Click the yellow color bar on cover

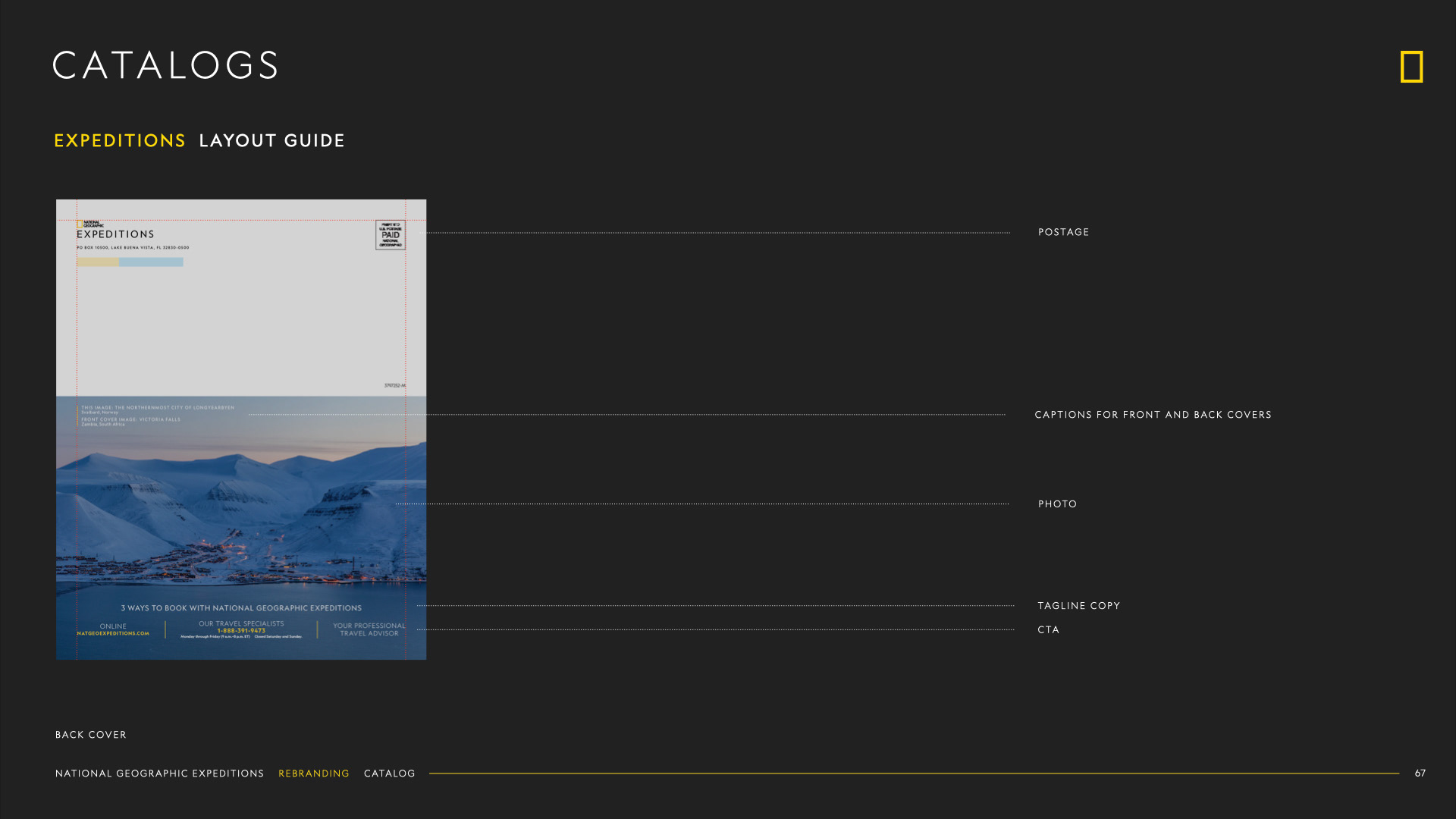point(98,262)
